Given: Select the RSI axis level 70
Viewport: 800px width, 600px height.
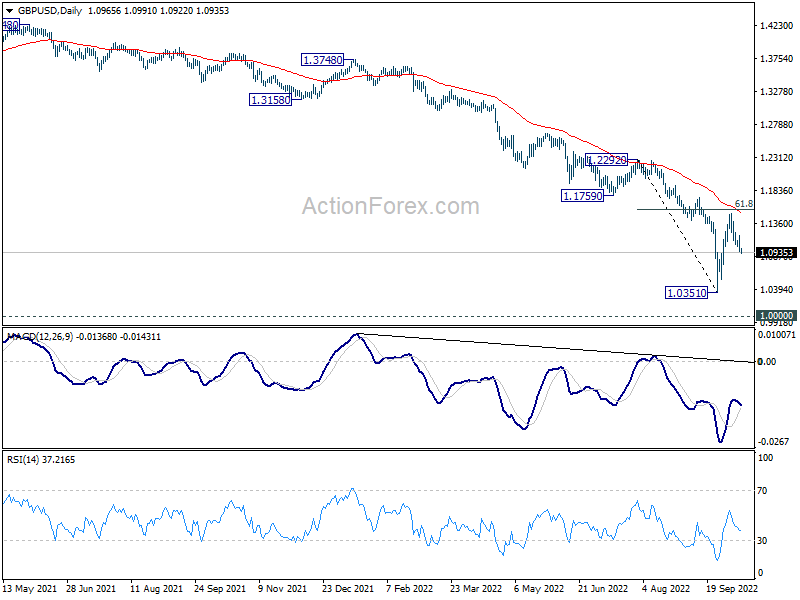Looking at the screenshot, I should [x=762, y=491].
